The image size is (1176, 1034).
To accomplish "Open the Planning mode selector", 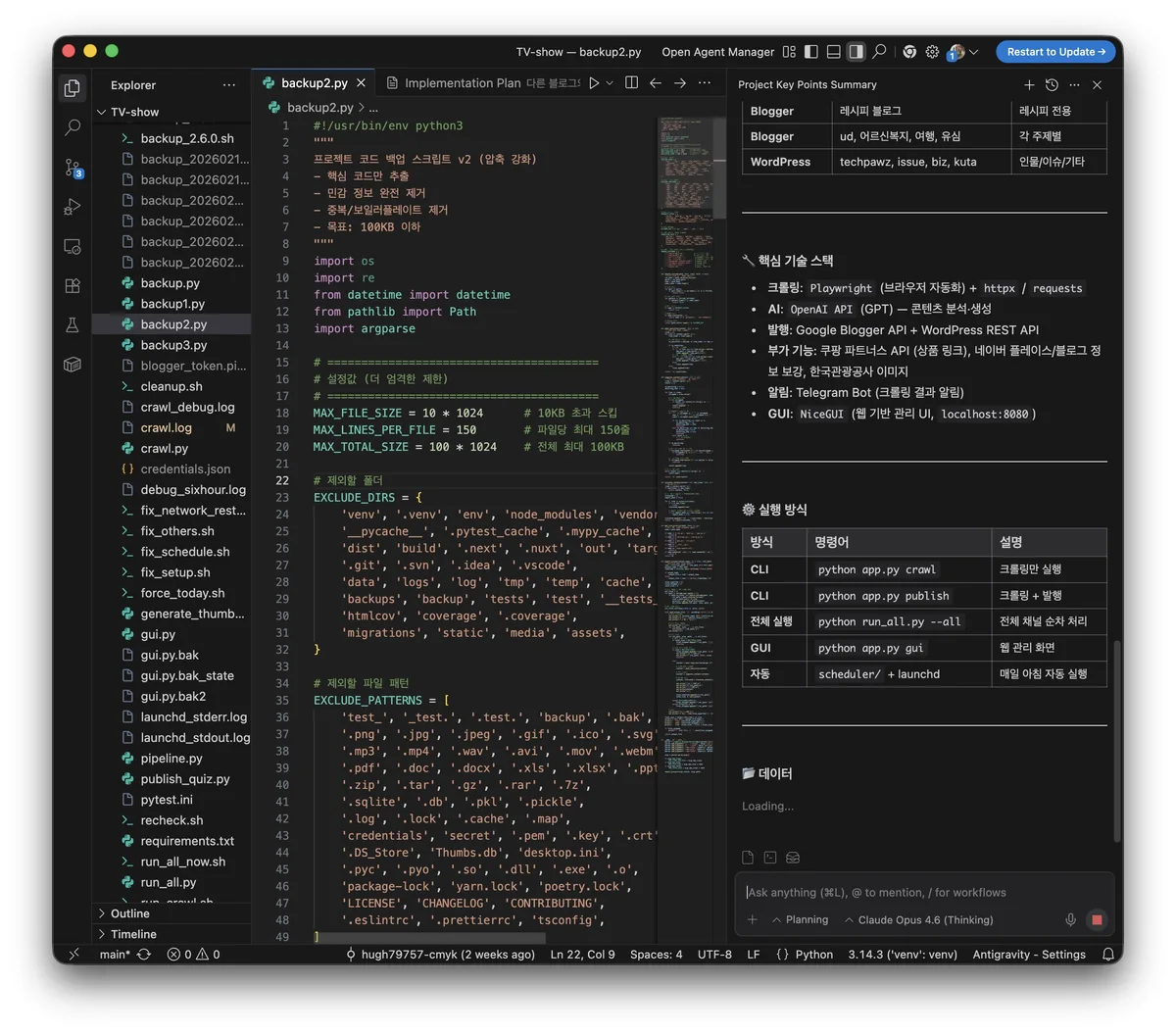I will tap(800, 919).
